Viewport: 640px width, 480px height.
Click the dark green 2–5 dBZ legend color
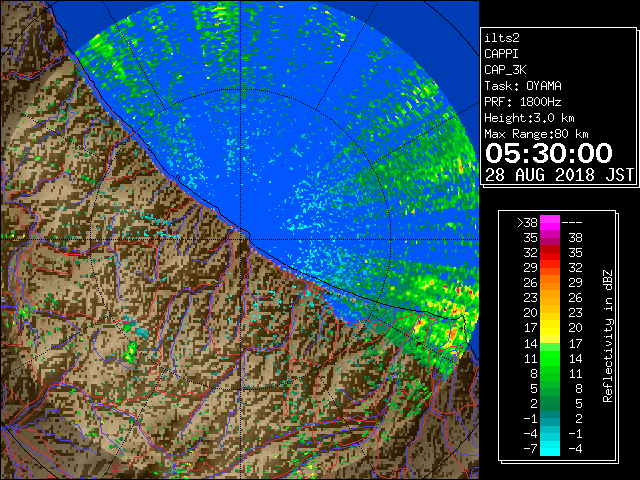550,403
